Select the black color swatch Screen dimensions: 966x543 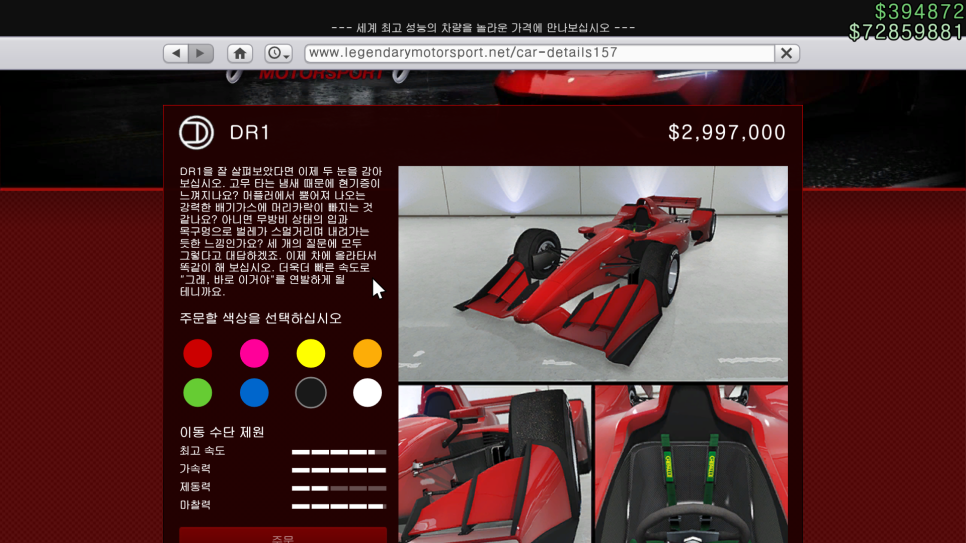click(310, 393)
